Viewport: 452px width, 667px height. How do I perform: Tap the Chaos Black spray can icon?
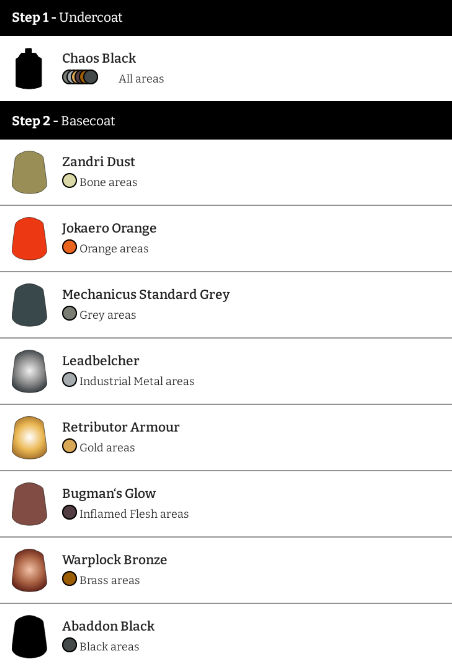(x=29, y=68)
